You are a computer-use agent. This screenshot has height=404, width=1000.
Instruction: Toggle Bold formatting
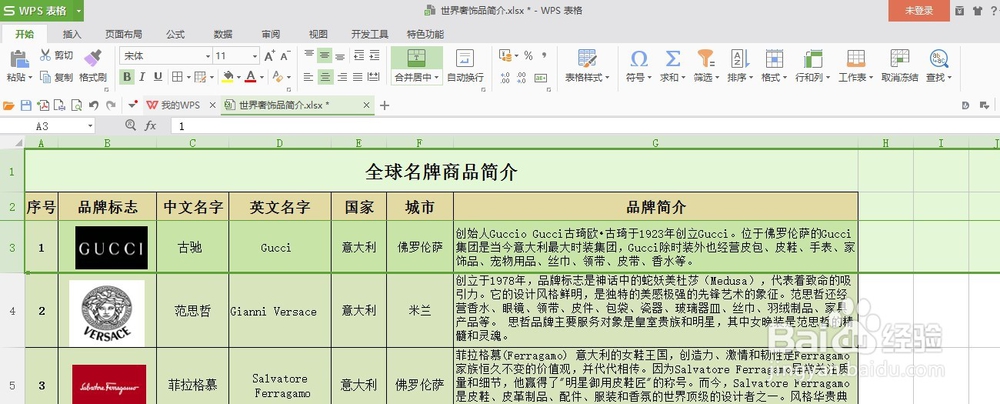[127, 77]
